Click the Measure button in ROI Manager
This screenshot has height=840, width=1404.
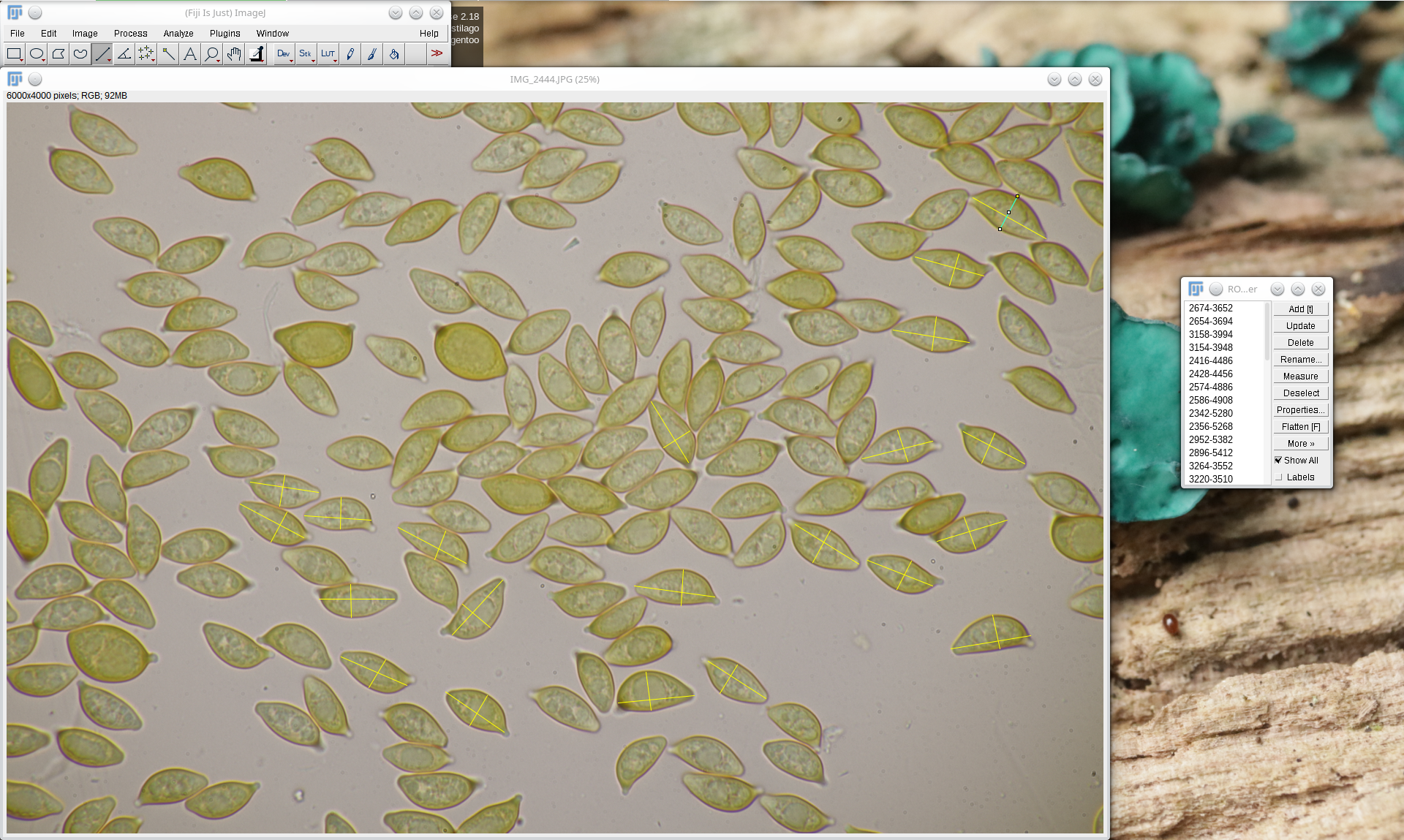[x=1300, y=376]
